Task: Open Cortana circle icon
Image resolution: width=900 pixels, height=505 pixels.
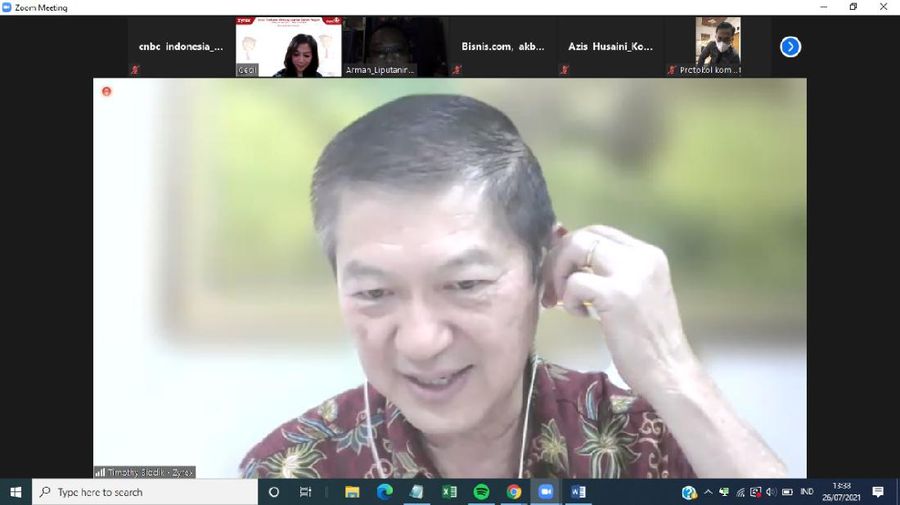Action: (x=274, y=492)
